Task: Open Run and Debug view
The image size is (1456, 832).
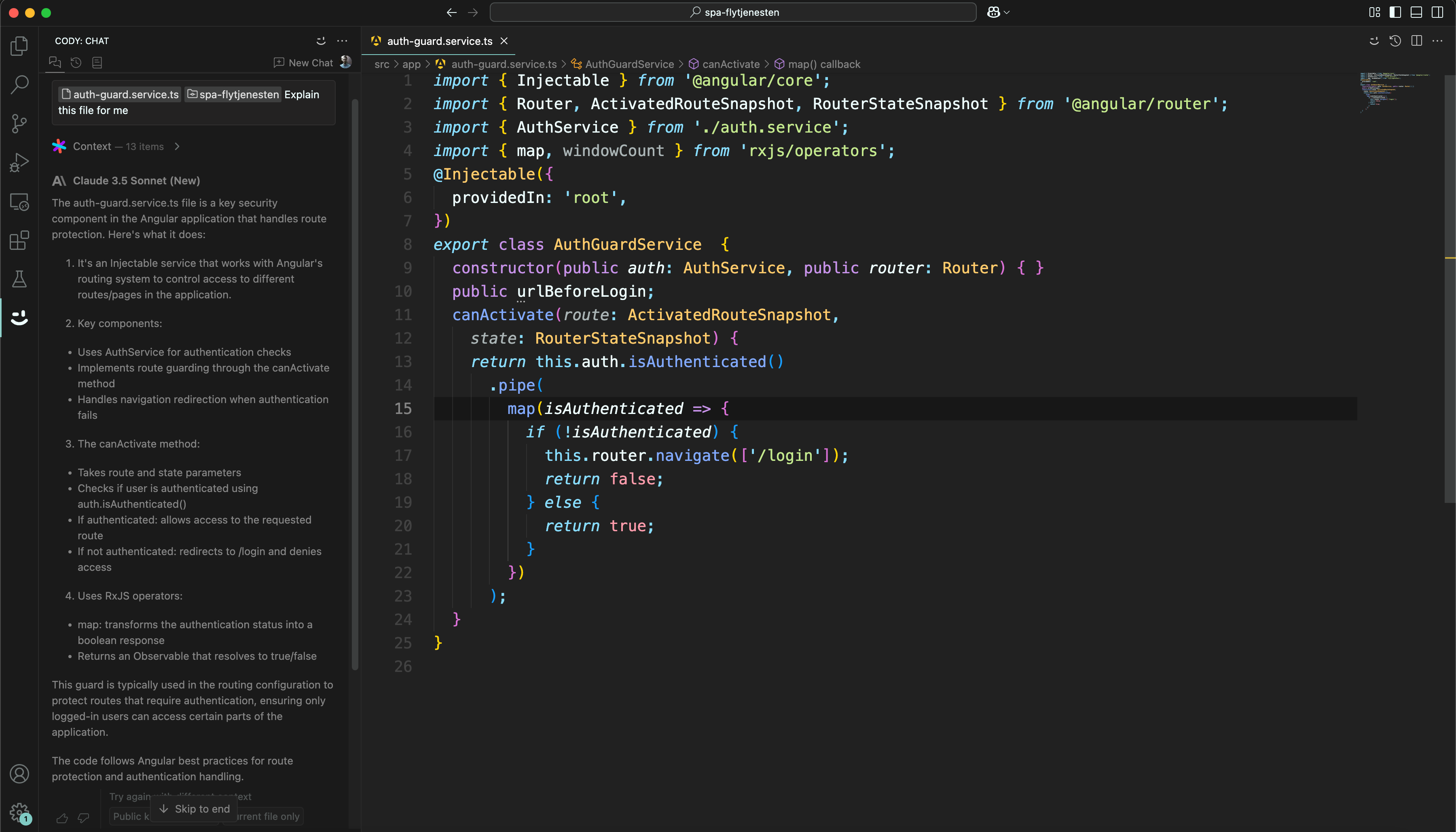Action: [19, 162]
